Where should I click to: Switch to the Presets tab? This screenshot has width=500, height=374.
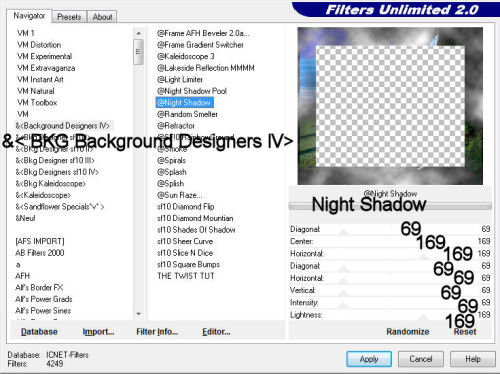point(69,17)
